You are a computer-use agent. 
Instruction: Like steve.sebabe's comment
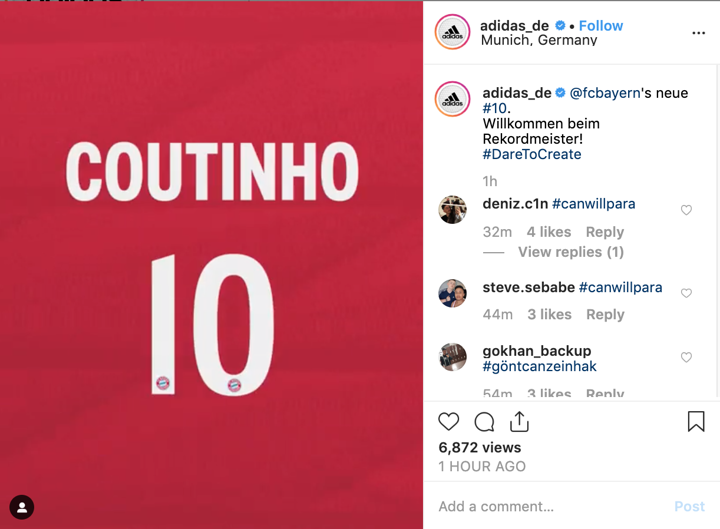coord(686,293)
